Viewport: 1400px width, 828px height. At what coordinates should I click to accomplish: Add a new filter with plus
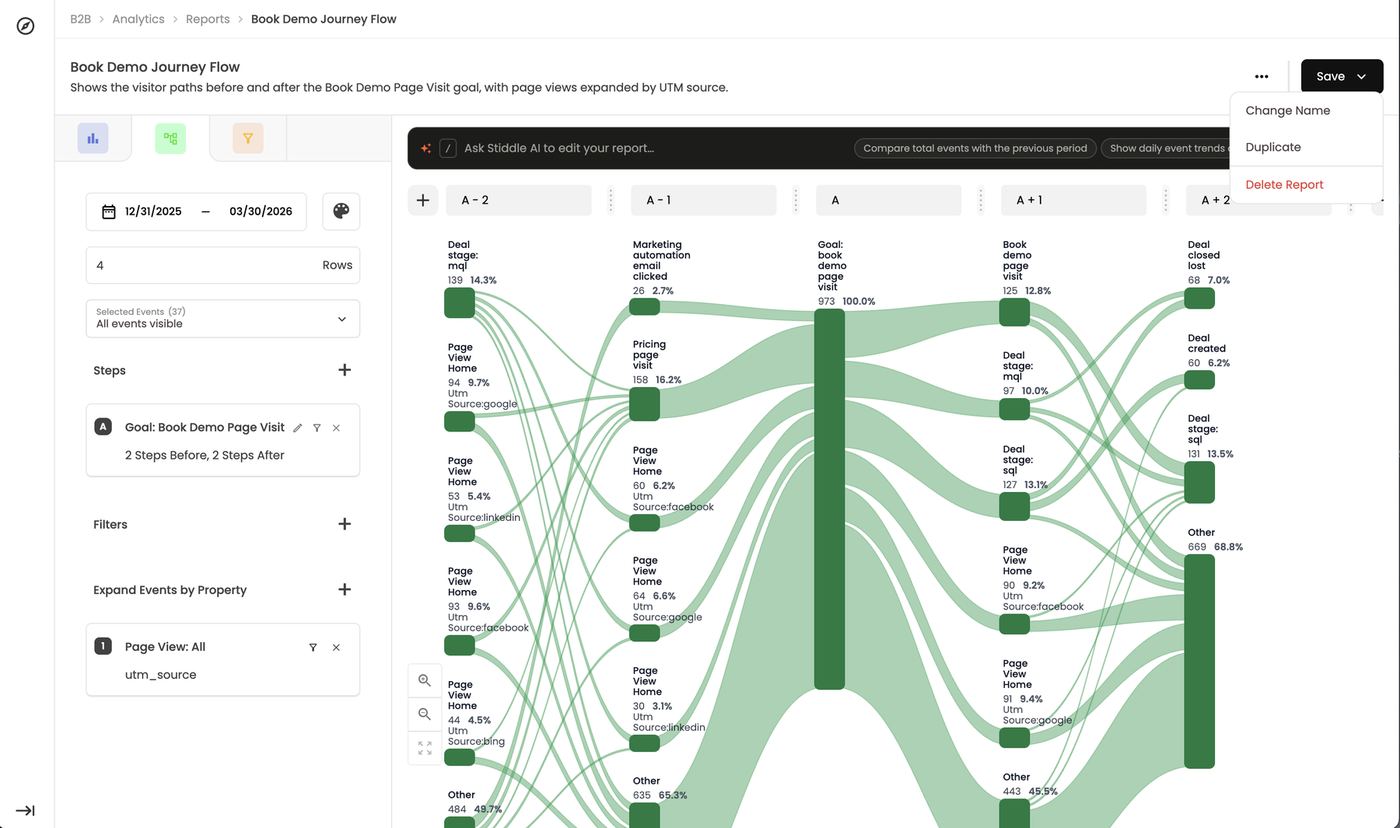pos(344,524)
